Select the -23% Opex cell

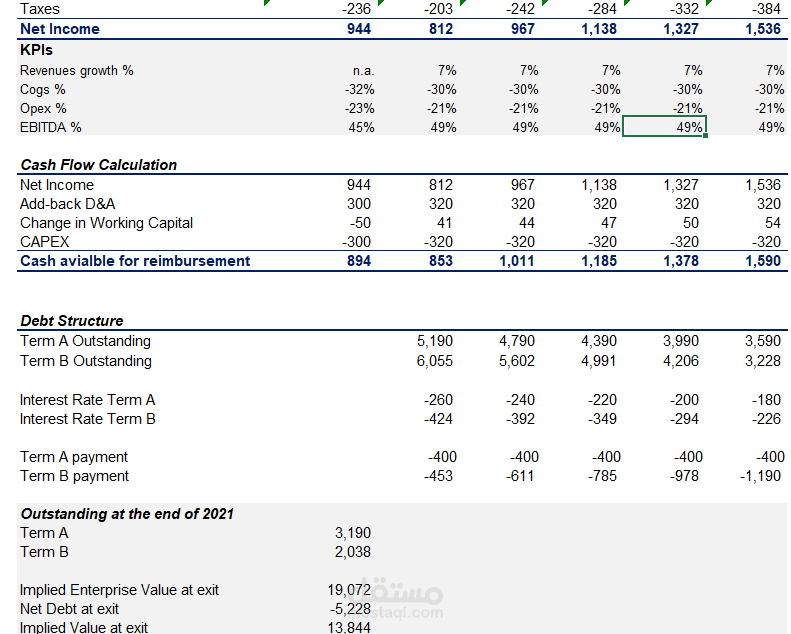[x=360, y=108]
